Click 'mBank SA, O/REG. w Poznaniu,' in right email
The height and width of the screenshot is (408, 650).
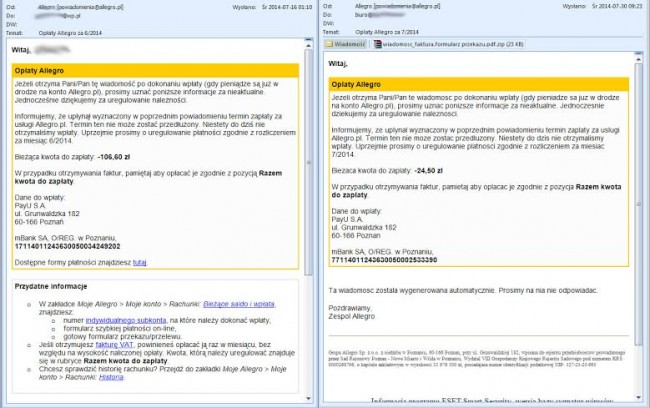point(382,252)
